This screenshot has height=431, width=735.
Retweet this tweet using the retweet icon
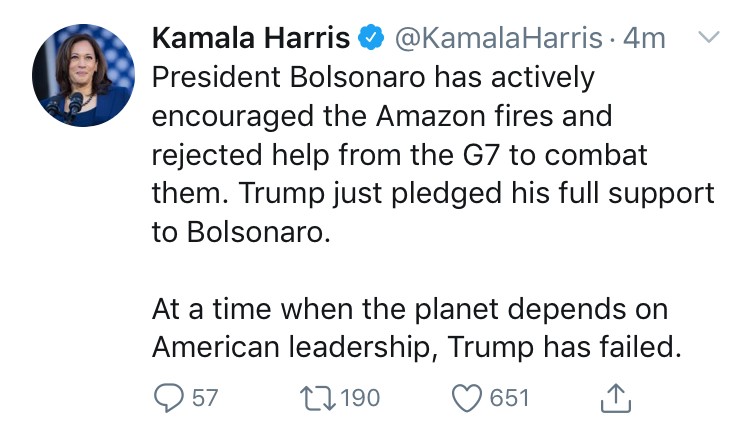pyautogui.click(x=318, y=398)
